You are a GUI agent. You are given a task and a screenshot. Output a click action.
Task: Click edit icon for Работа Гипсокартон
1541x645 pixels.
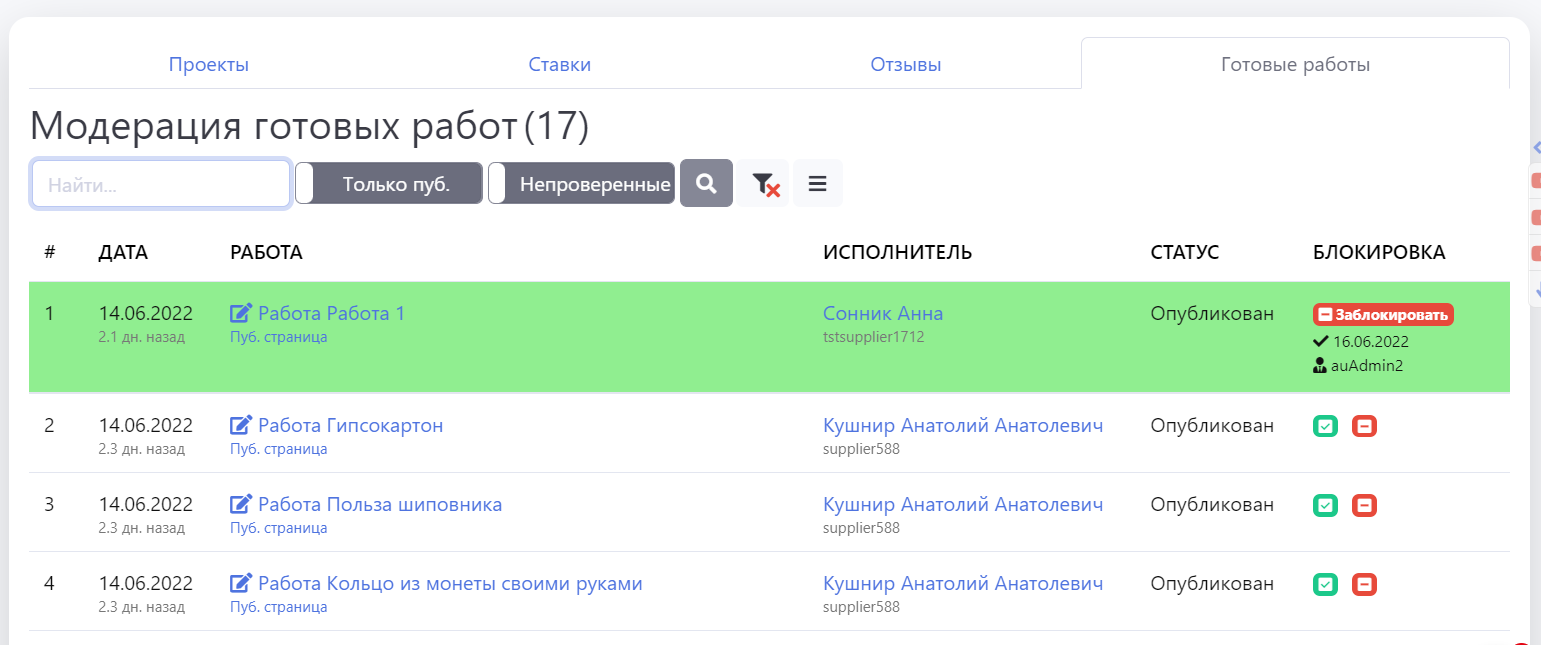241,426
